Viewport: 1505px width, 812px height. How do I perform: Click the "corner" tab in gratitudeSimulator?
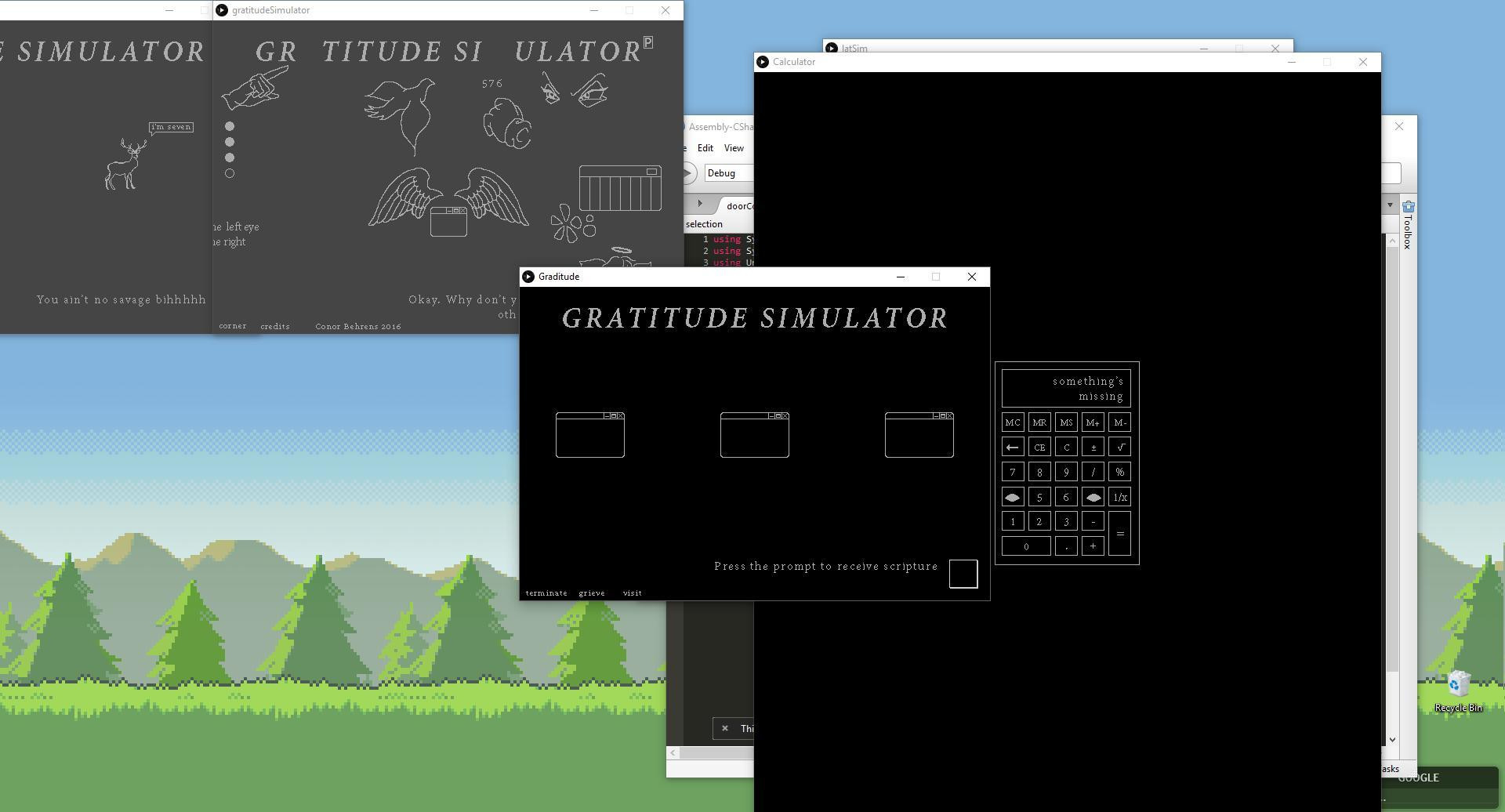coord(233,326)
